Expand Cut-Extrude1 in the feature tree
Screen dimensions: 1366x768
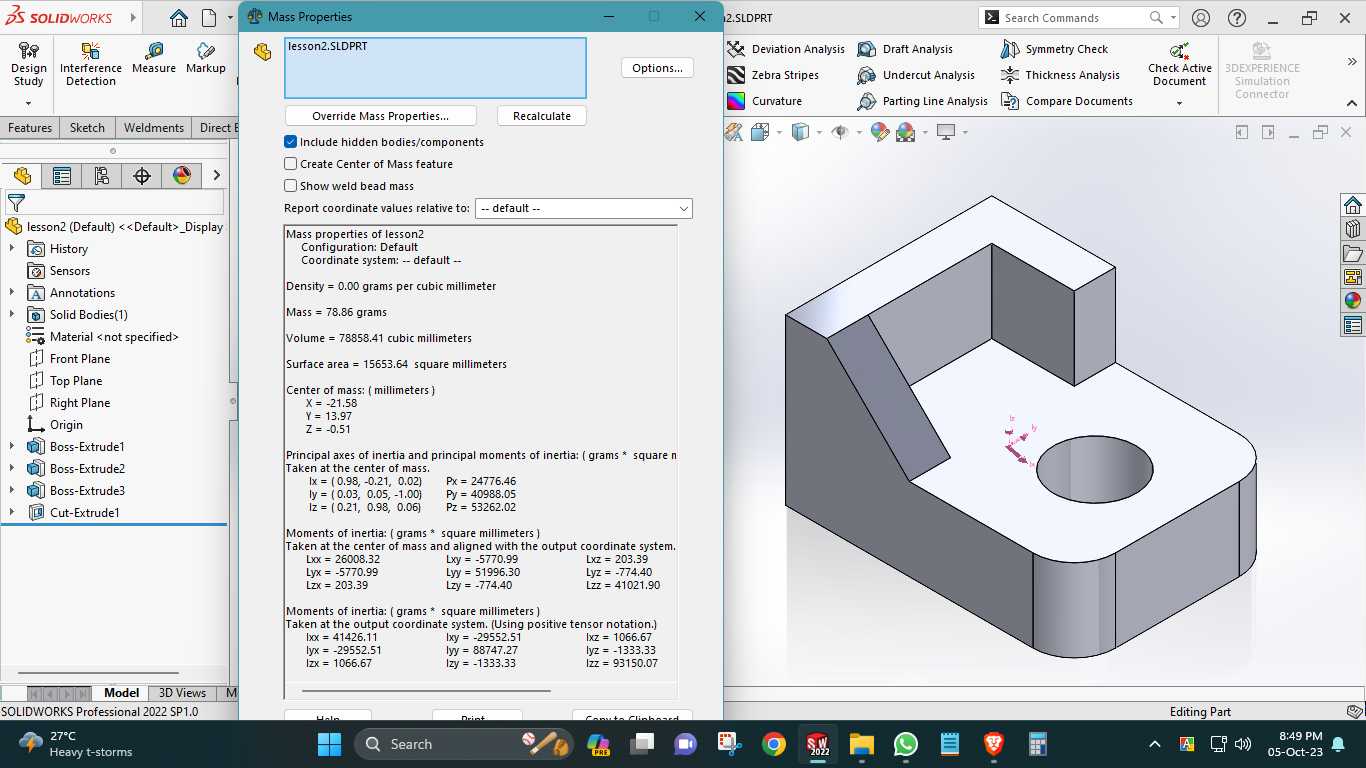pyautogui.click(x=12, y=513)
